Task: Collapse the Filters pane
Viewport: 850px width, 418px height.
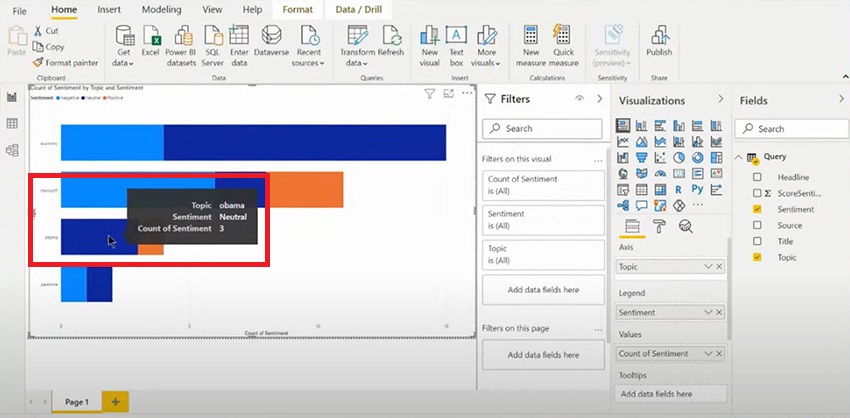Action: coord(600,99)
